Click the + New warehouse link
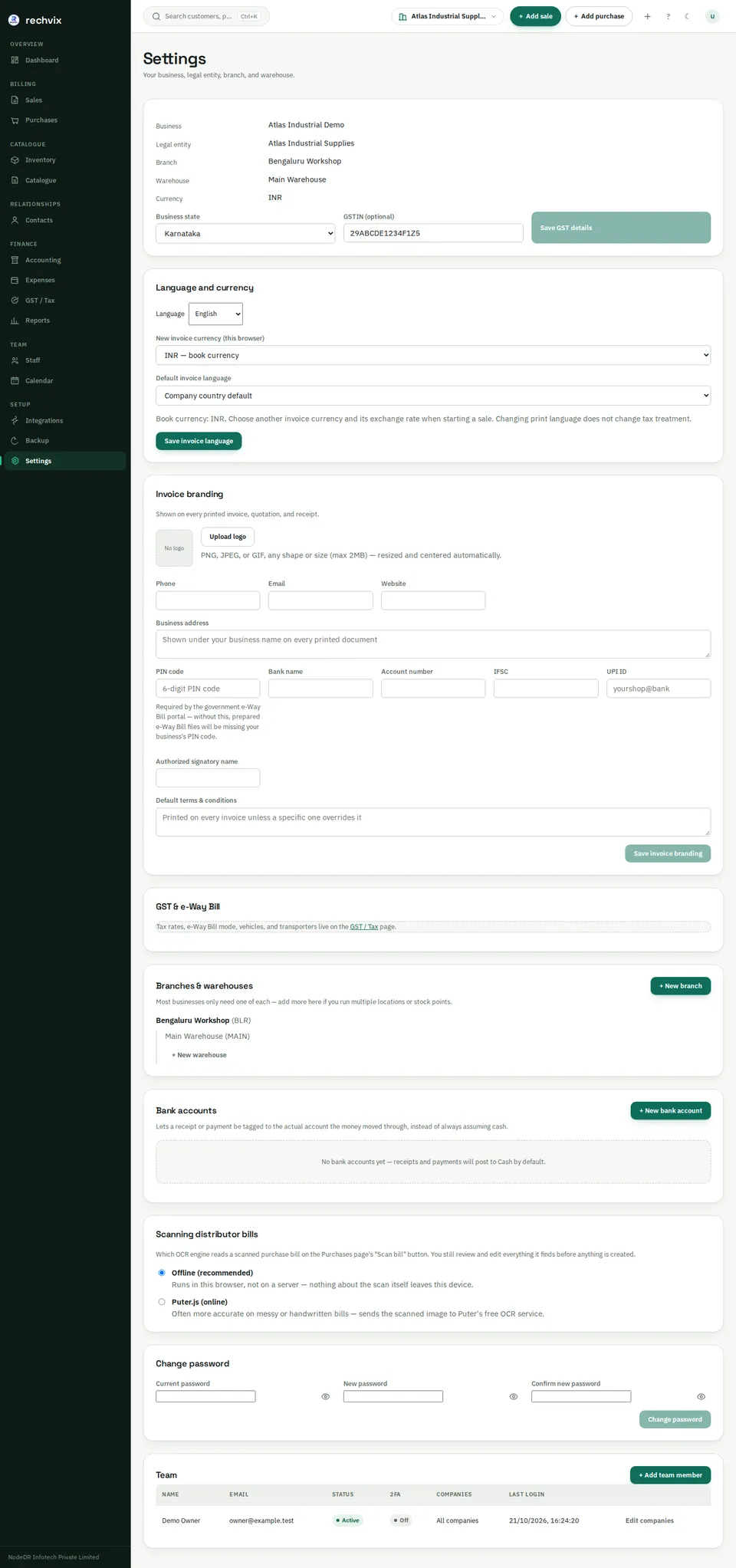Screen dimensions: 736x1568 pos(199,1055)
